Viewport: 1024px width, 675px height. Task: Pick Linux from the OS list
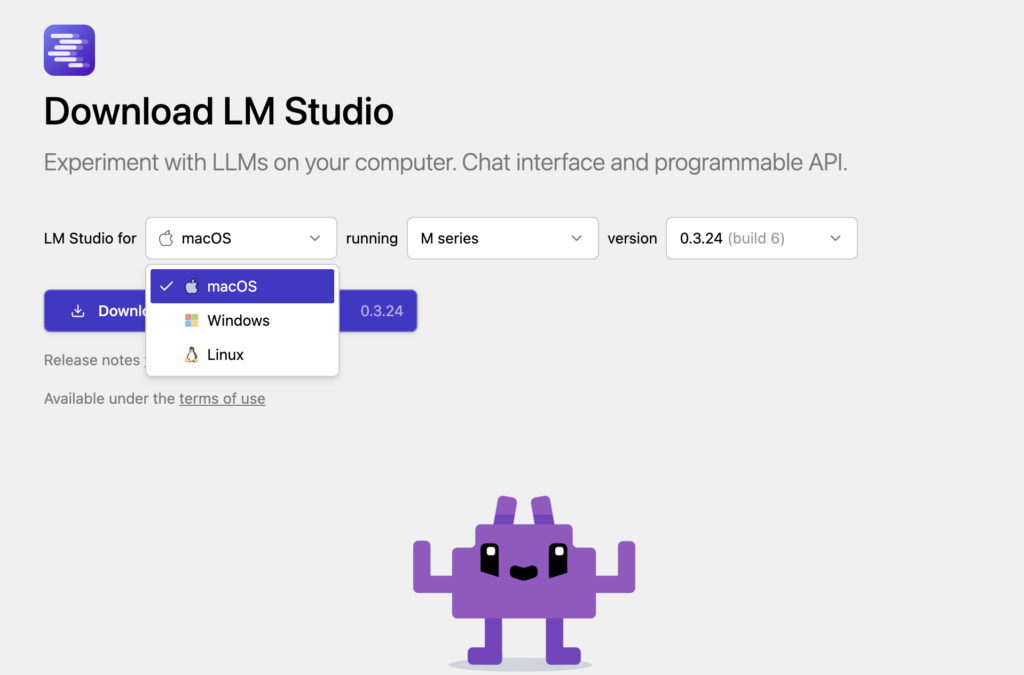242,354
